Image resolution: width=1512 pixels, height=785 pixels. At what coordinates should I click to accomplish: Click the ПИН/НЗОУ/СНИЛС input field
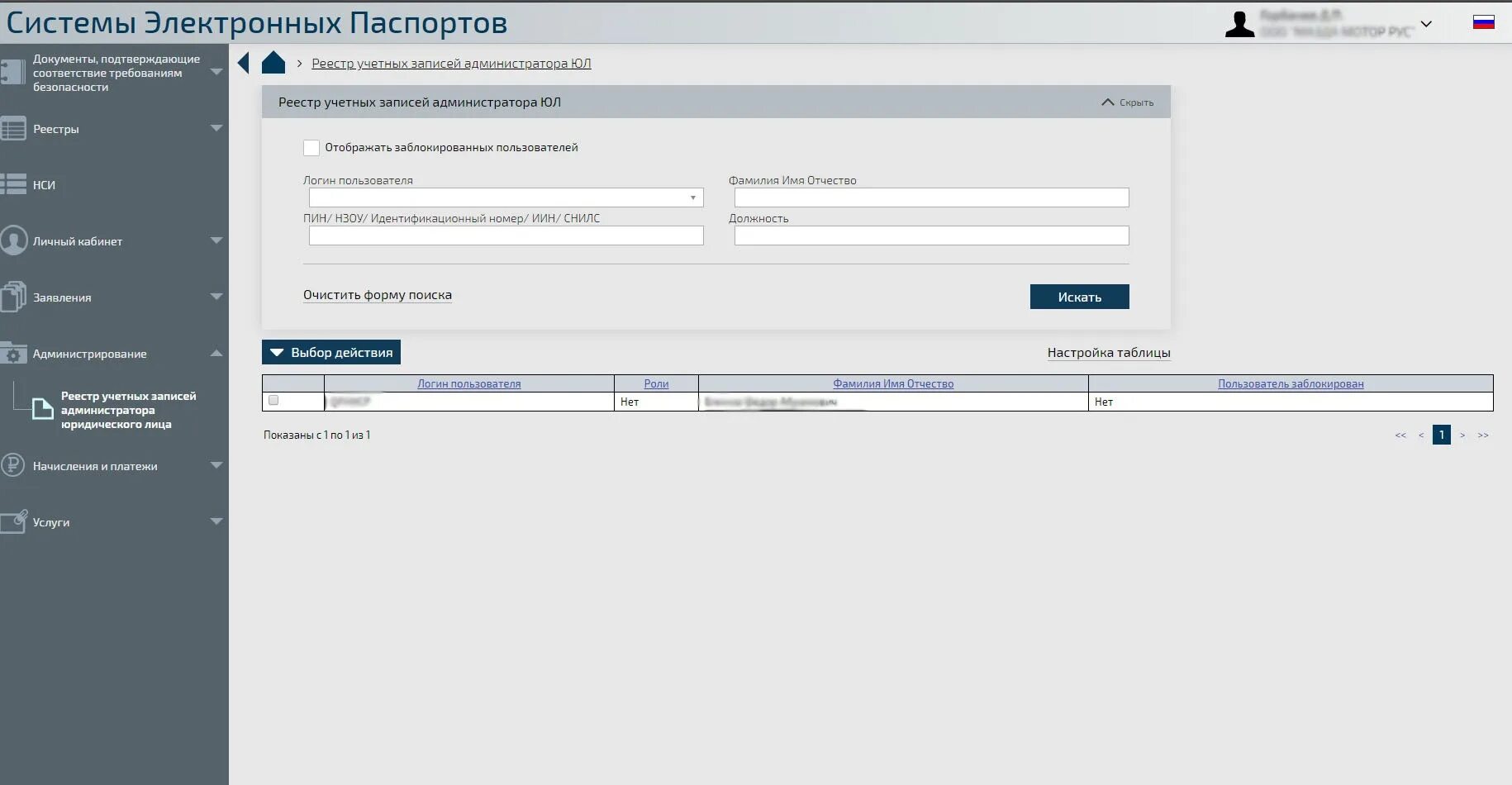(506, 235)
